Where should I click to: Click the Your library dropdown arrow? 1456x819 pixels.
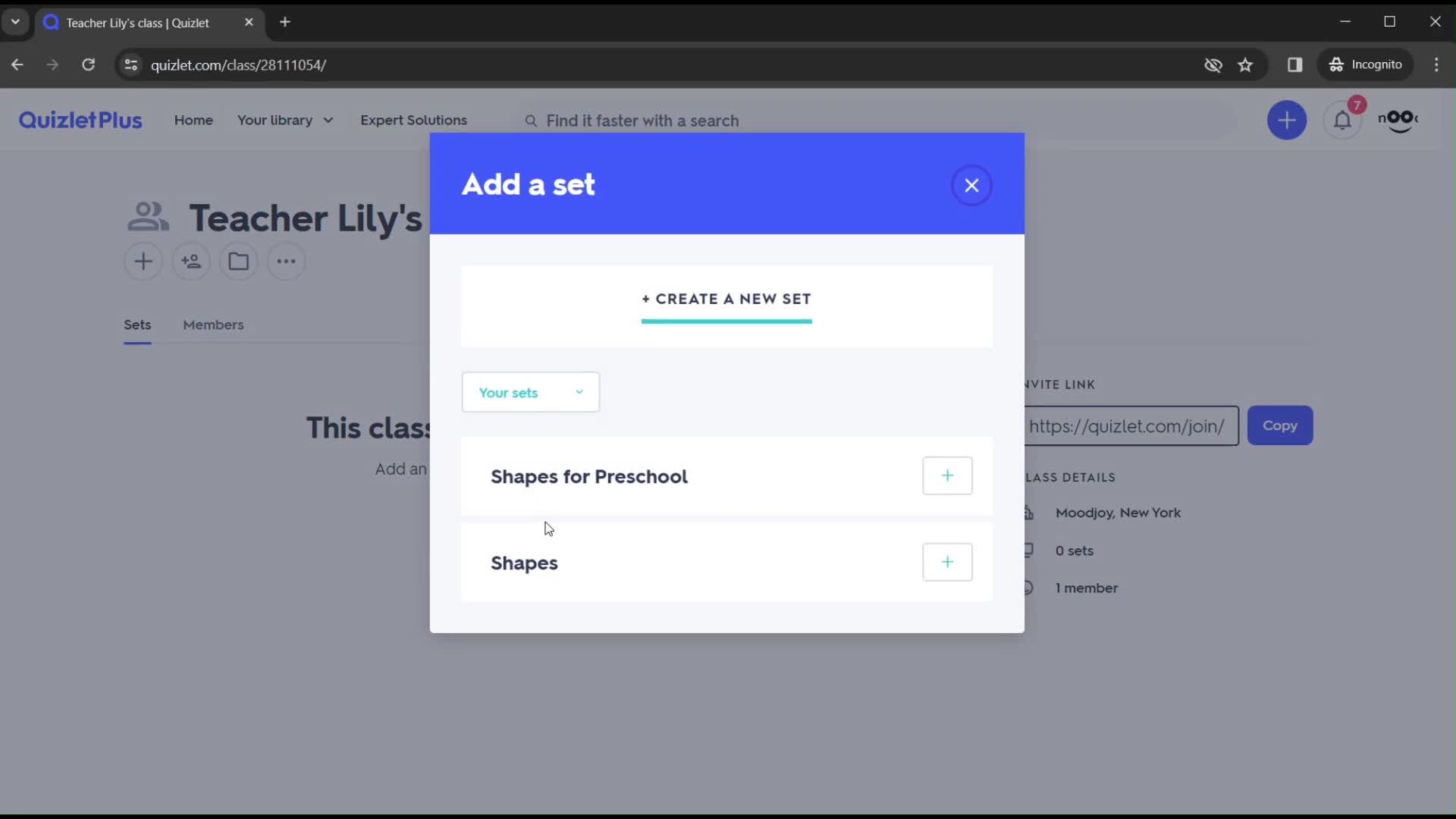point(328,120)
